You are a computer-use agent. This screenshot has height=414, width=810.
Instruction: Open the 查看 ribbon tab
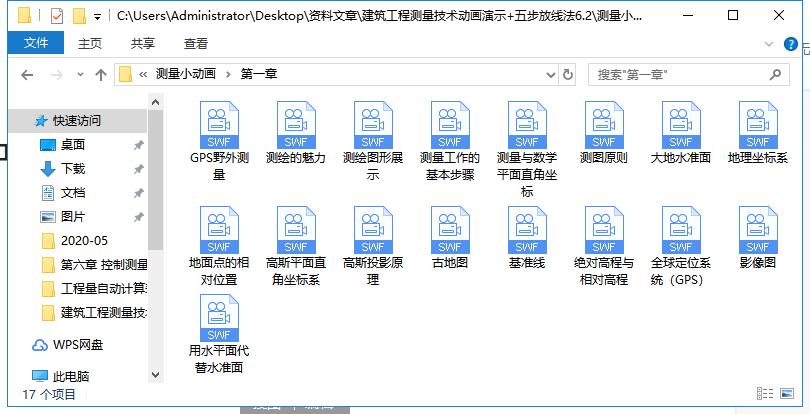(195, 43)
